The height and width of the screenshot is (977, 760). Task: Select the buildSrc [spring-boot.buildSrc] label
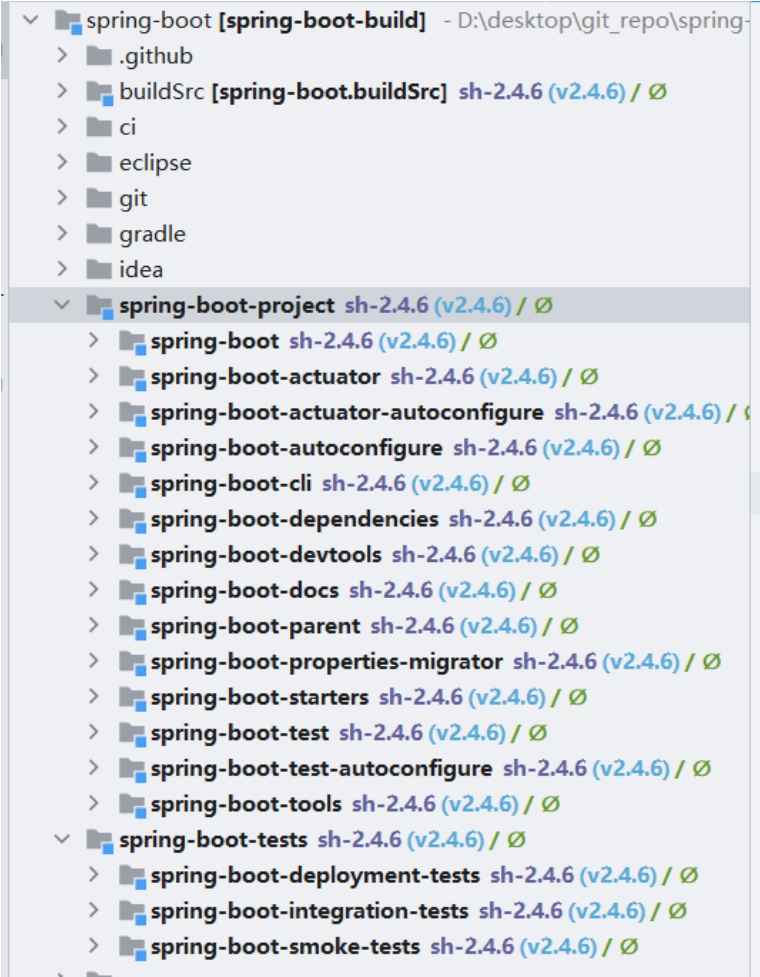[x=283, y=92]
